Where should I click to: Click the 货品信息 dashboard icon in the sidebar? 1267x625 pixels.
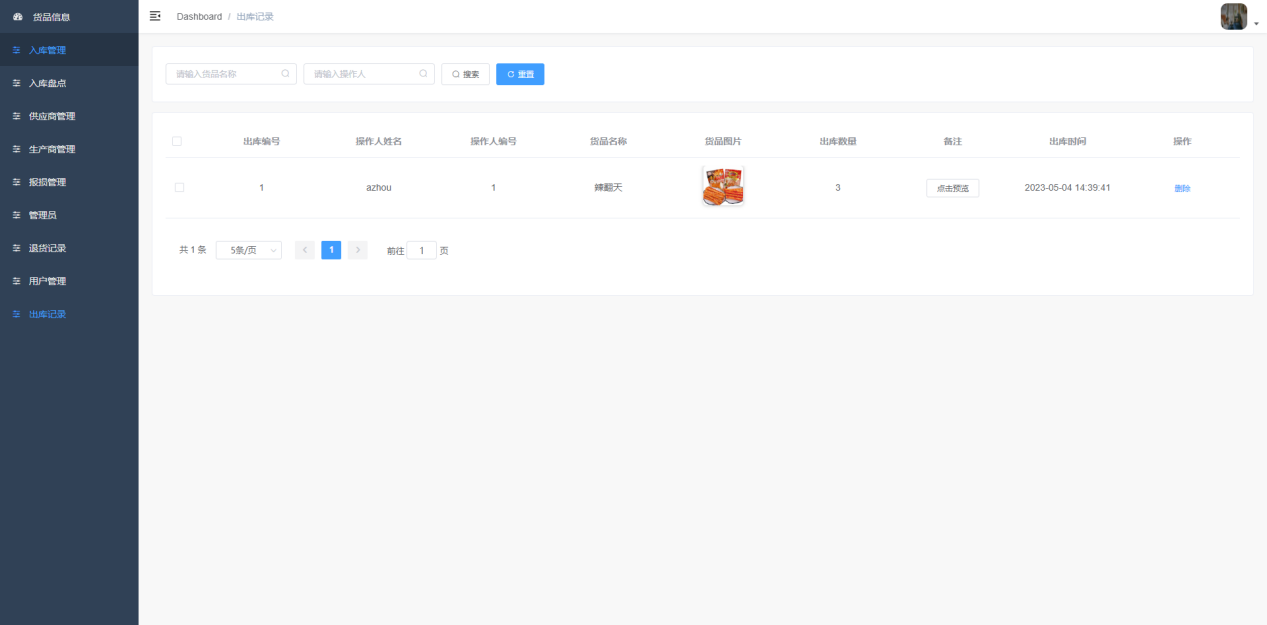tap(18, 16)
